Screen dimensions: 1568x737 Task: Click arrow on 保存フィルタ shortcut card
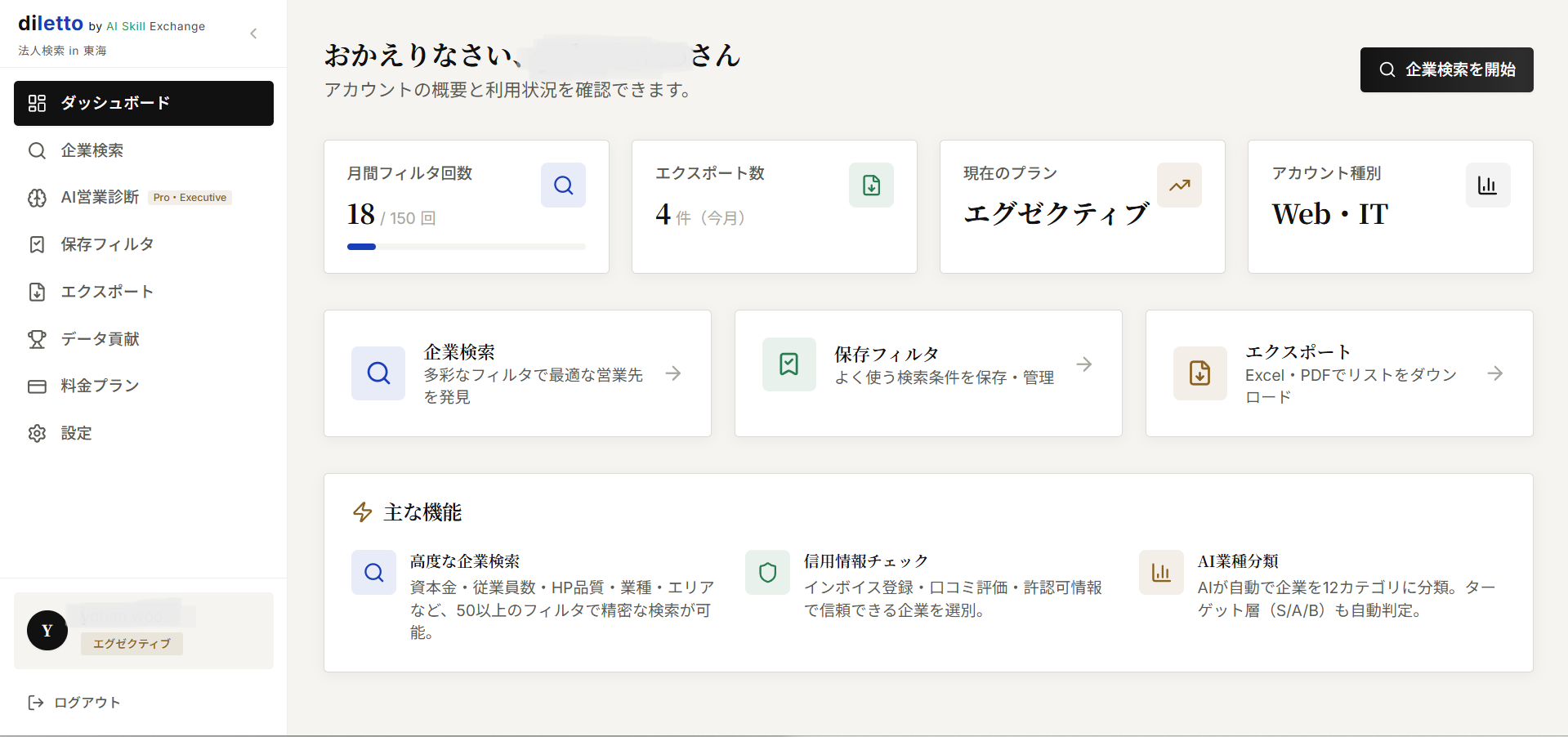point(1084,364)
